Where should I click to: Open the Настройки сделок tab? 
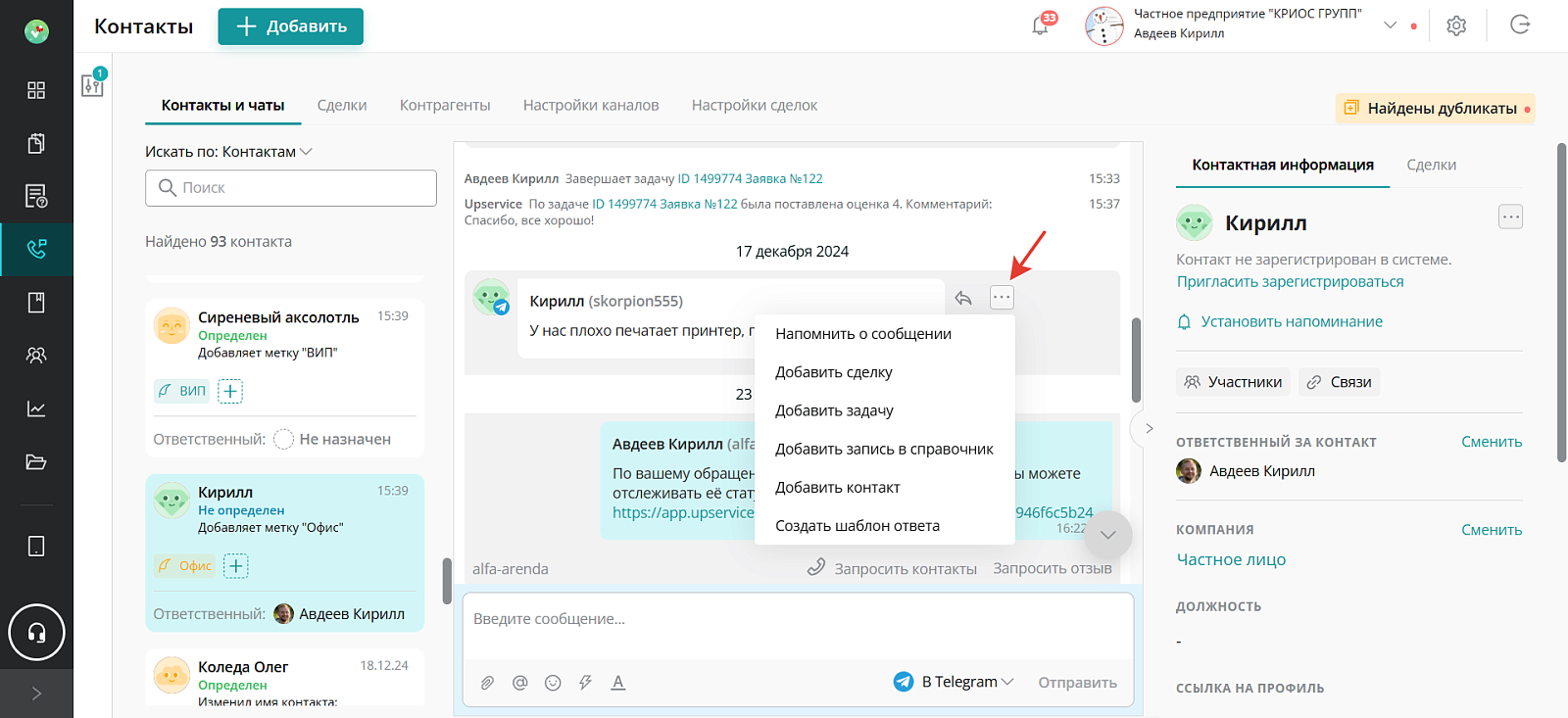(755, 105)
